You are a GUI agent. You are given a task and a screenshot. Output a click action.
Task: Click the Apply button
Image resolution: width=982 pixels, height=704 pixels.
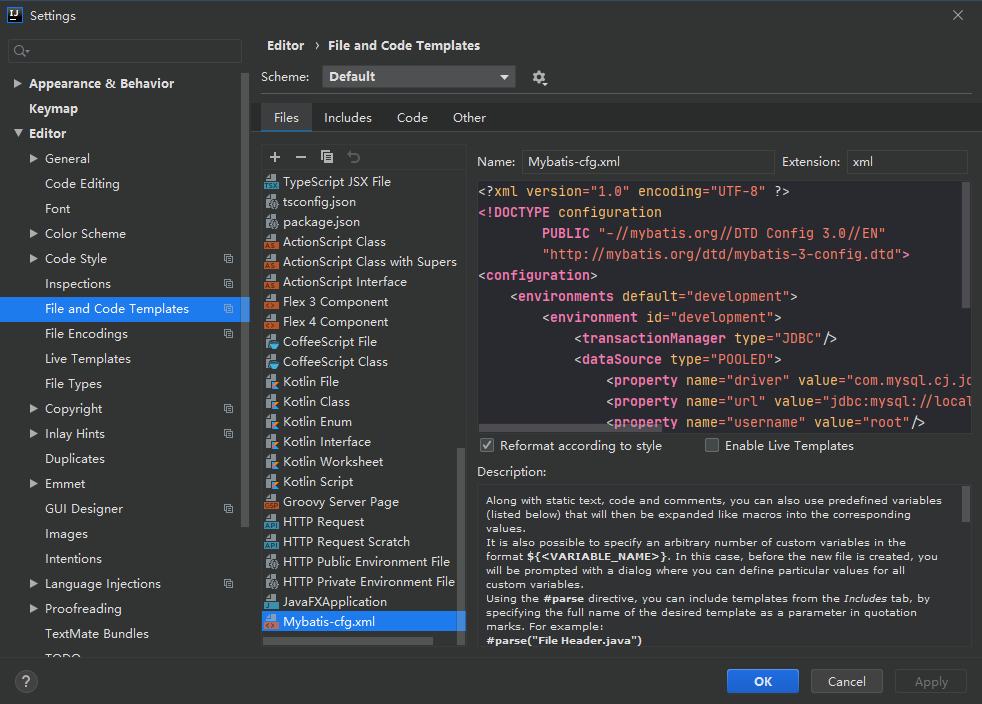(931, 681)
